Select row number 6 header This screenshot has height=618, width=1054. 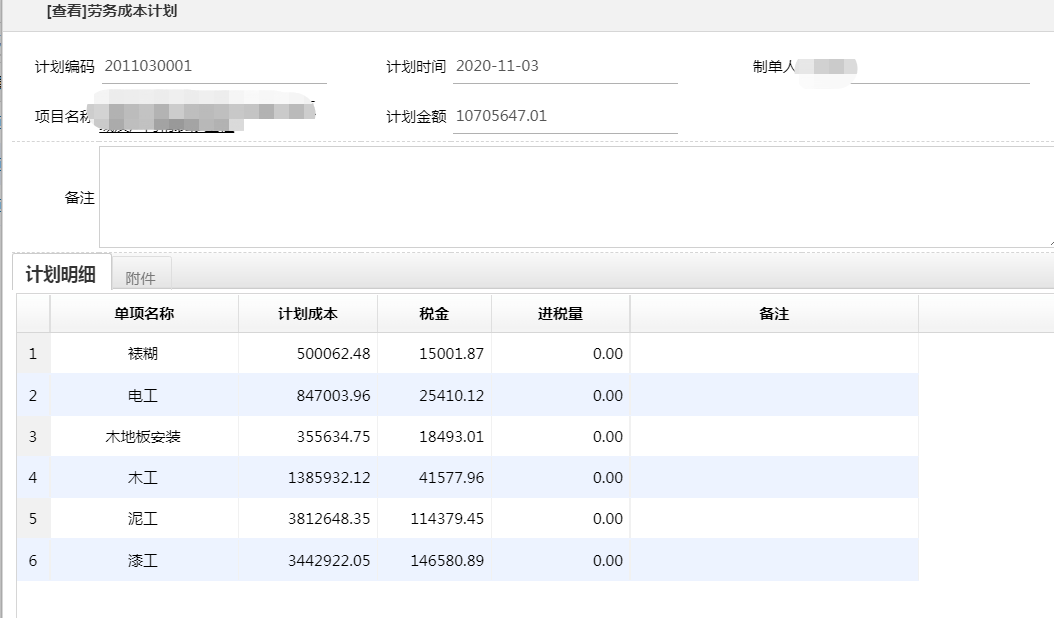coord(33,561)
